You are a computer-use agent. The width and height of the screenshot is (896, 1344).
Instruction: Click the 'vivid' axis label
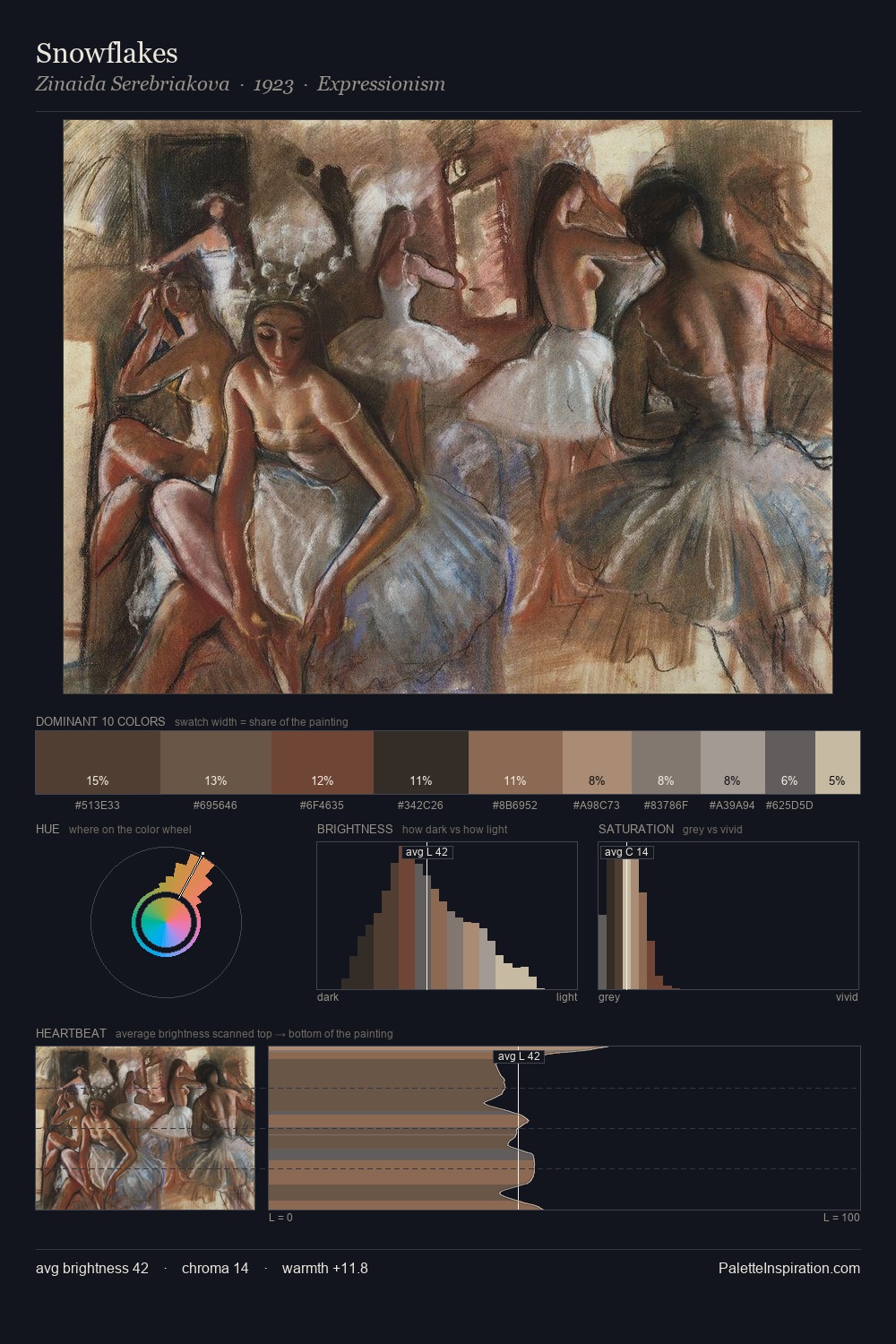point(847,997)
